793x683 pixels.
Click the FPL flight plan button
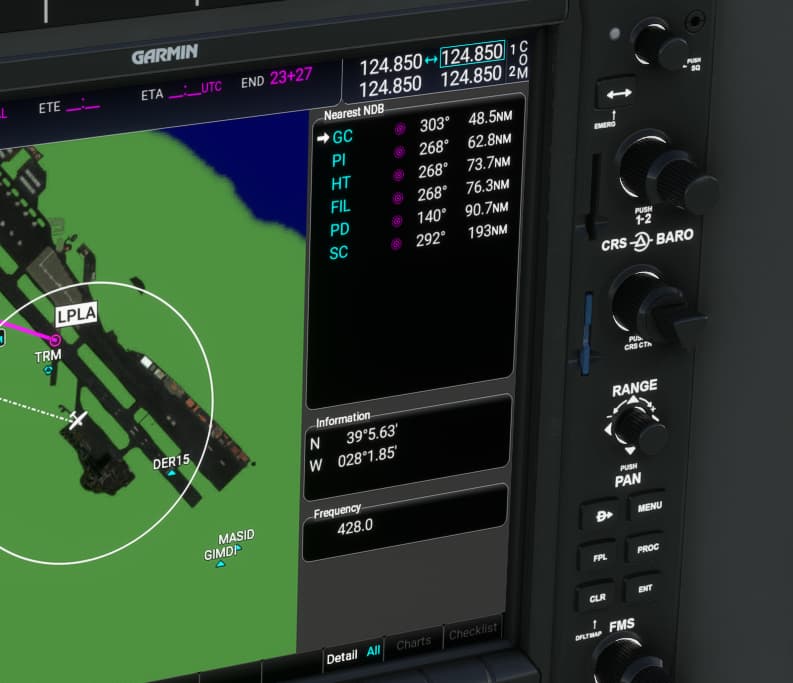pos(600,558)
